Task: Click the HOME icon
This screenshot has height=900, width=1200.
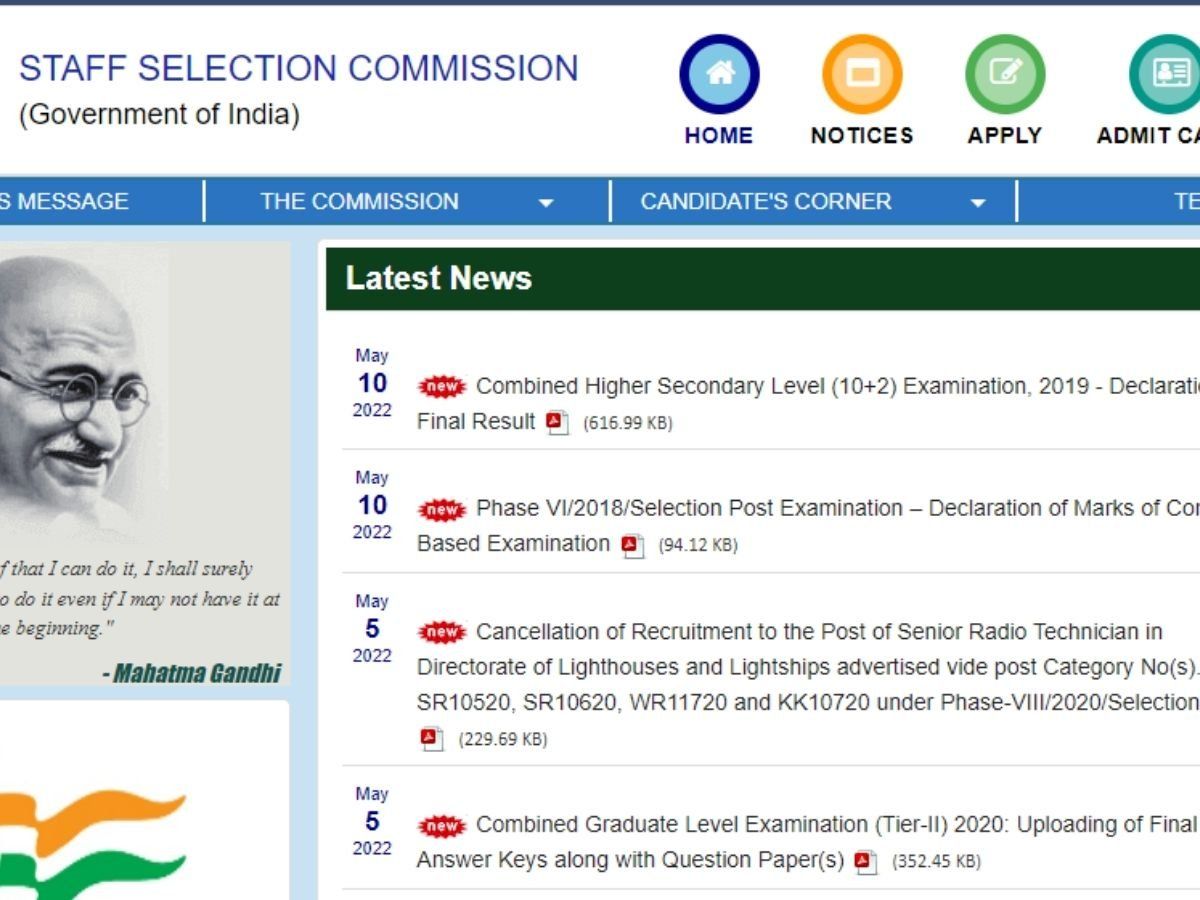Action: point(719,73)
